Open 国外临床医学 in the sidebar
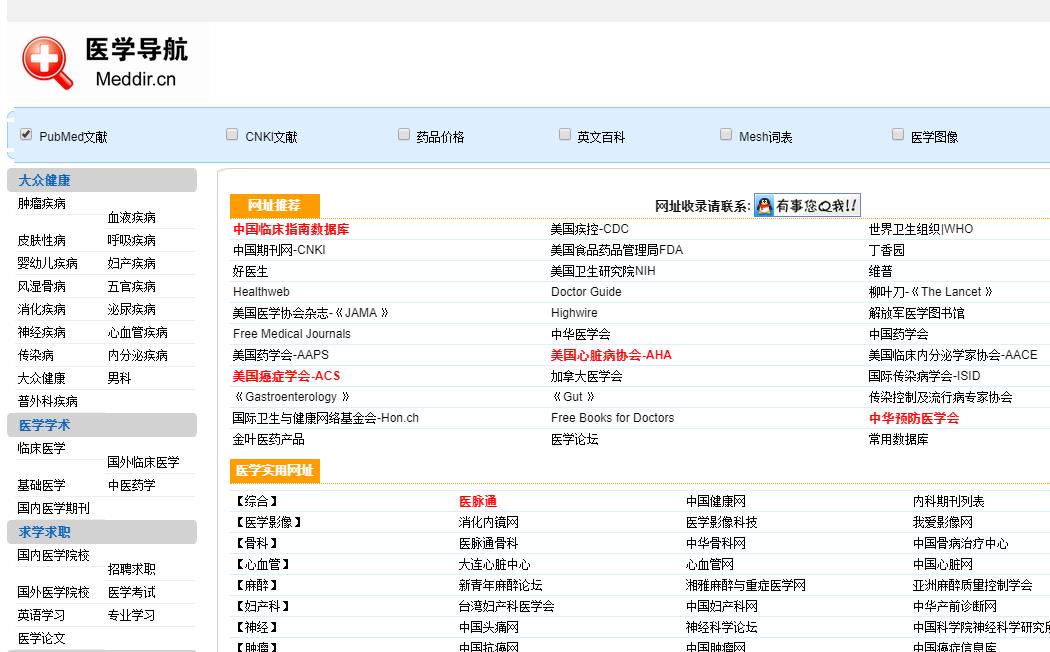Image resolution: width=1050 pixels, height=652 pixels. pos(143,463)
